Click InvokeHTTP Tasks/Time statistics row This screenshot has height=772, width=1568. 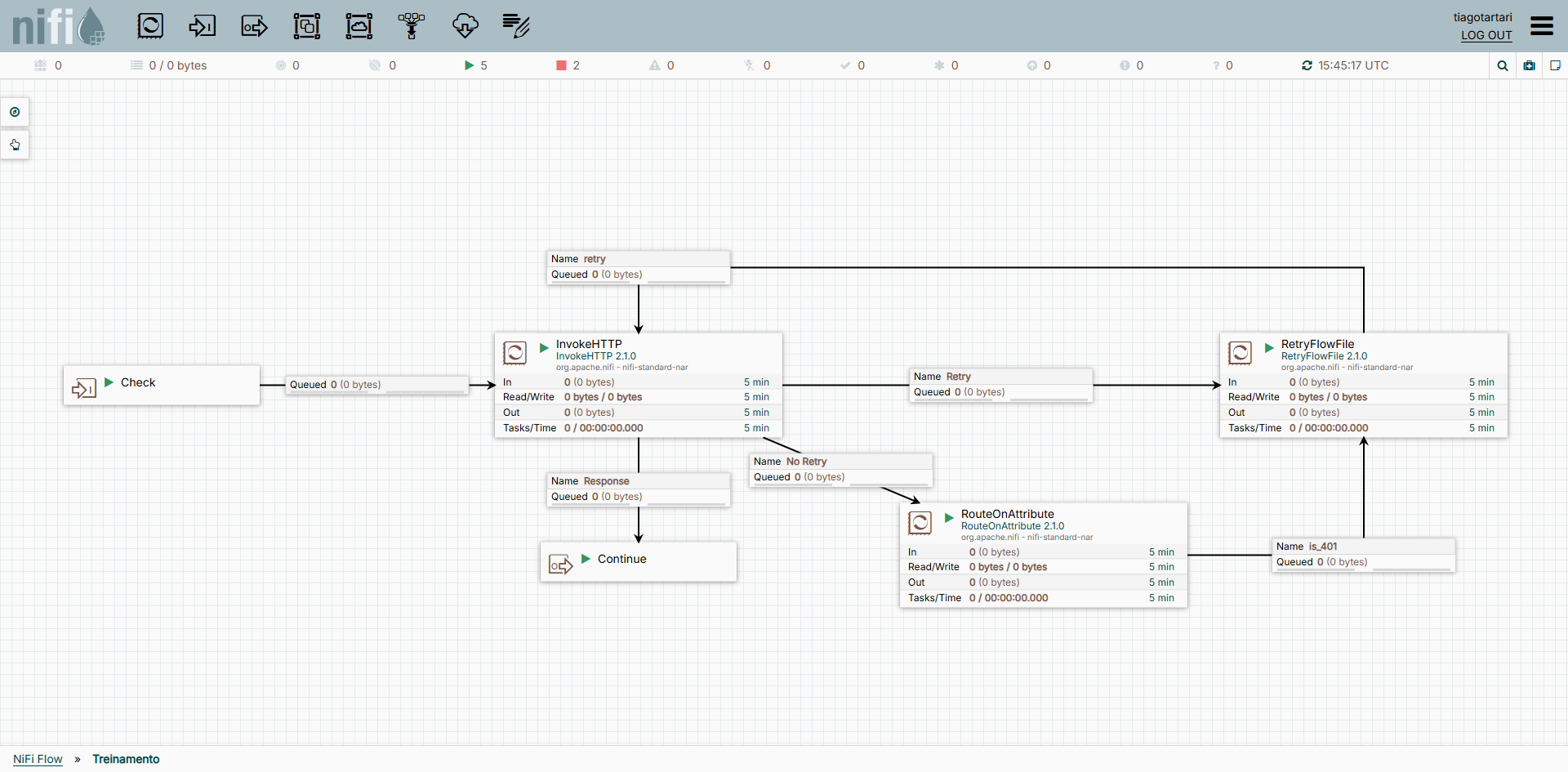pyautogui.click(x=639, y=428)
